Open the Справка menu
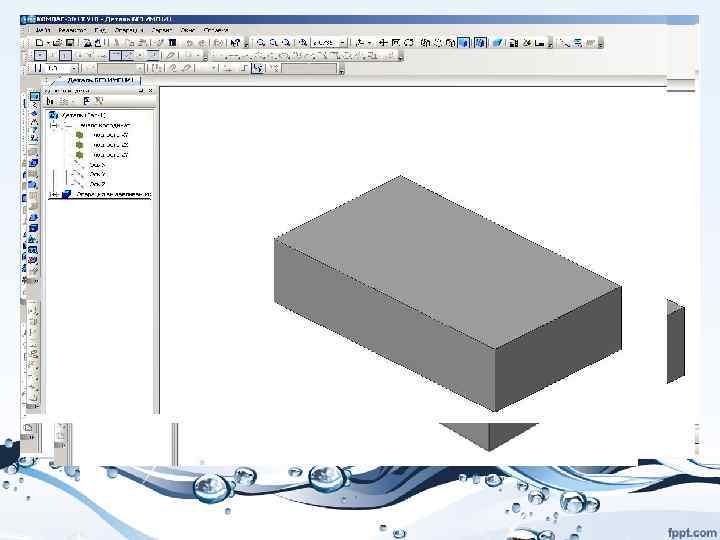 [x=216, y=30]
